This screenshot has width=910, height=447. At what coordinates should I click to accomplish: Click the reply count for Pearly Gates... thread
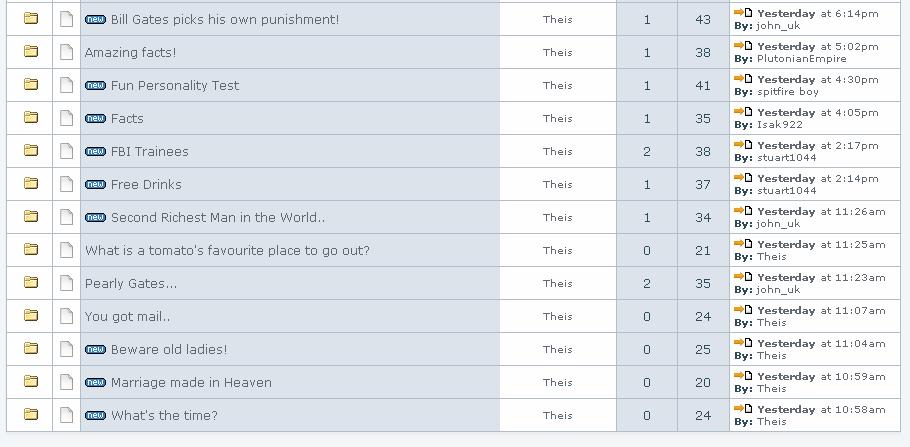tap(647, 283)
